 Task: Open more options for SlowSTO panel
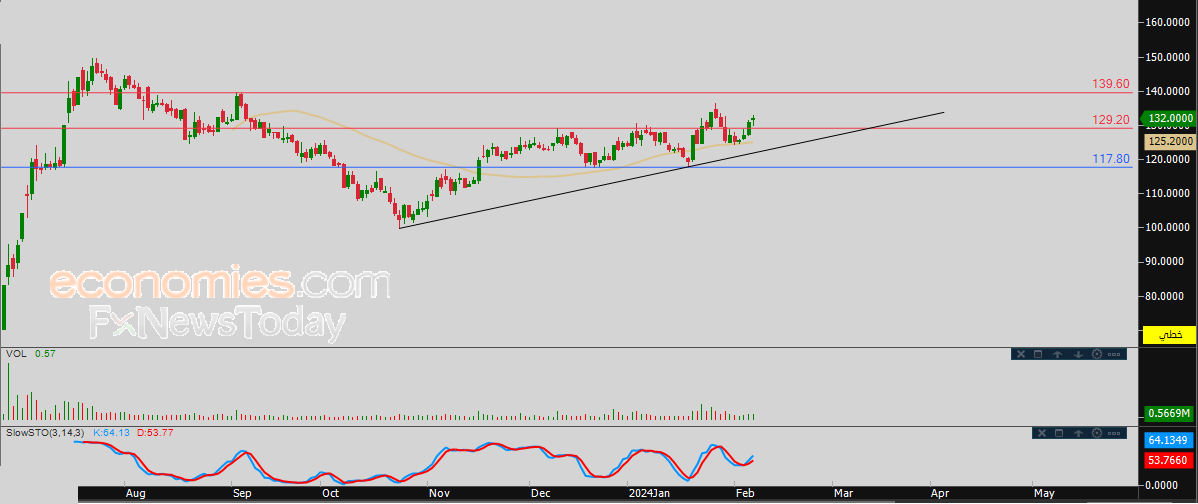[1114, 433]
